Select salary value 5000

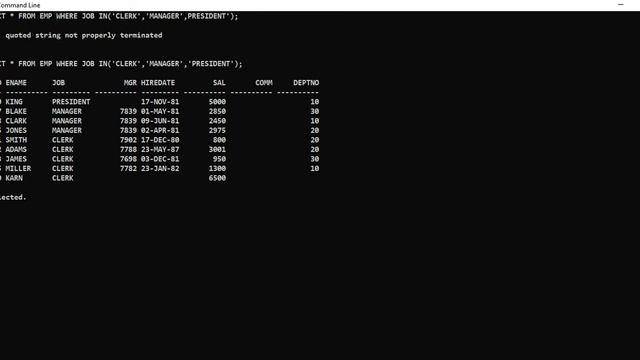point(217,102)
